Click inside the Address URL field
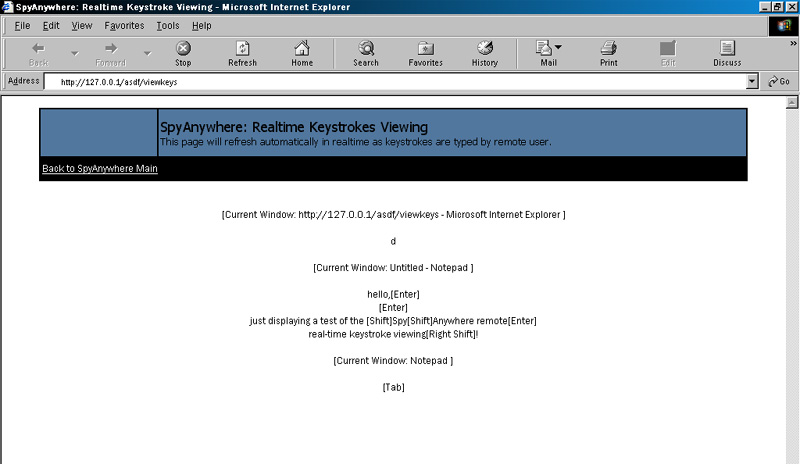This screenshot has width=800, height=464. point(400,82)
